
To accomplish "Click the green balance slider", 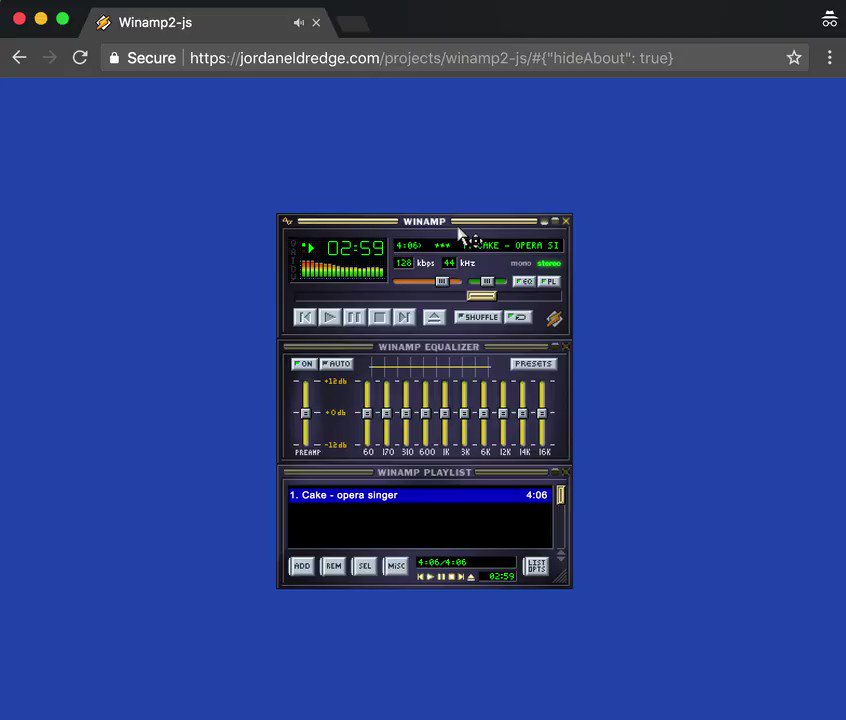I will [487, 281].
